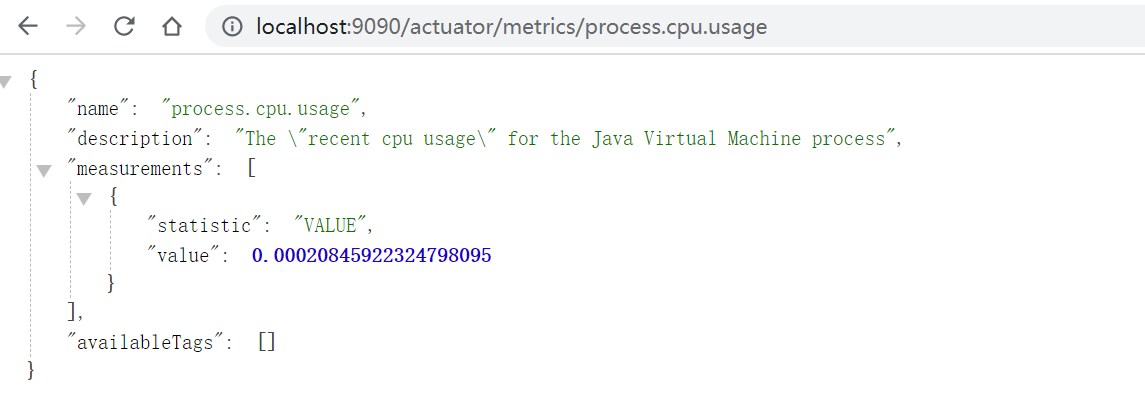Click the description text about Java Virtual Machine
Viewport: 1145px width, 395px height.
(565, 139)
